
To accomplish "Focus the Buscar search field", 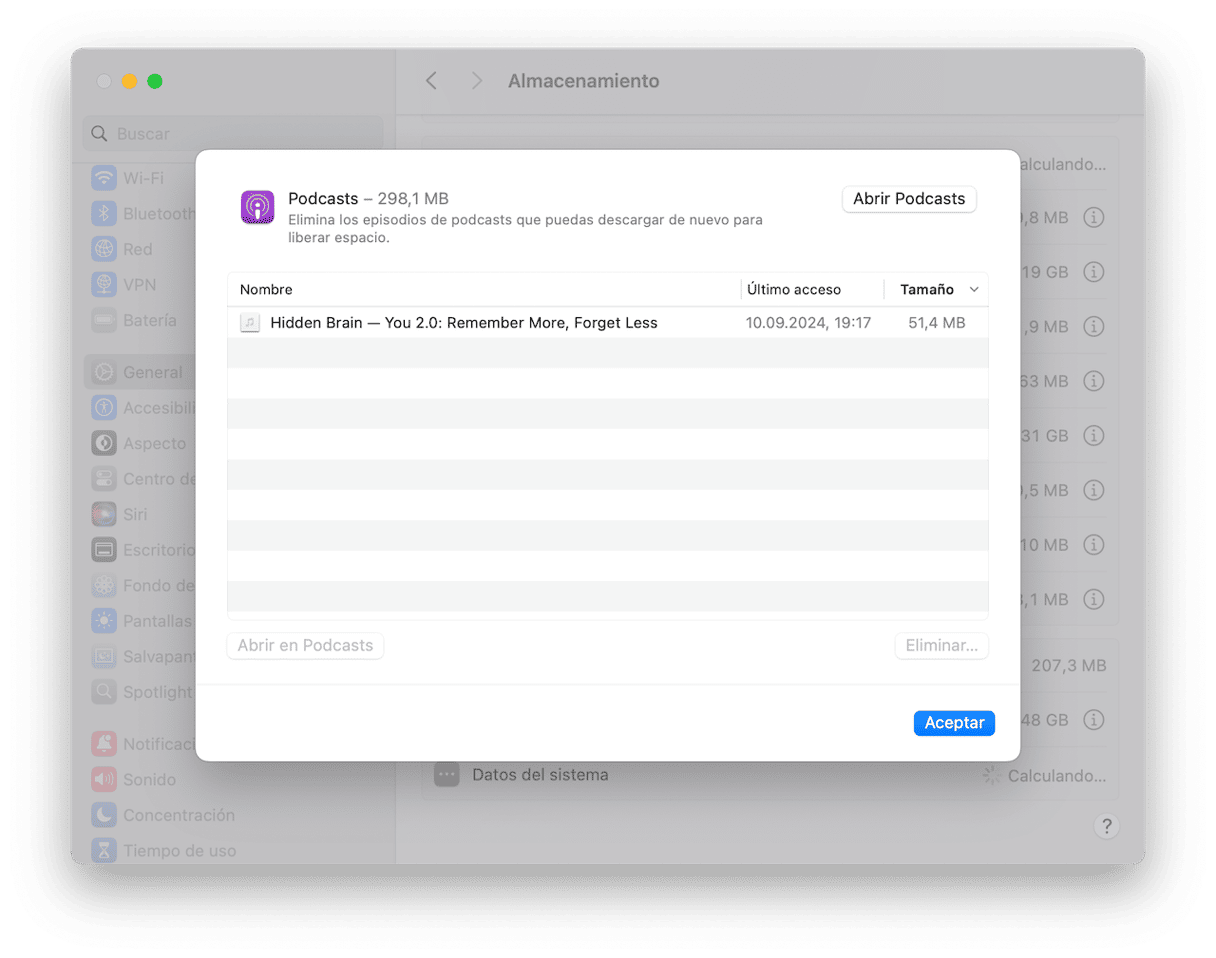I will point(233,133).
